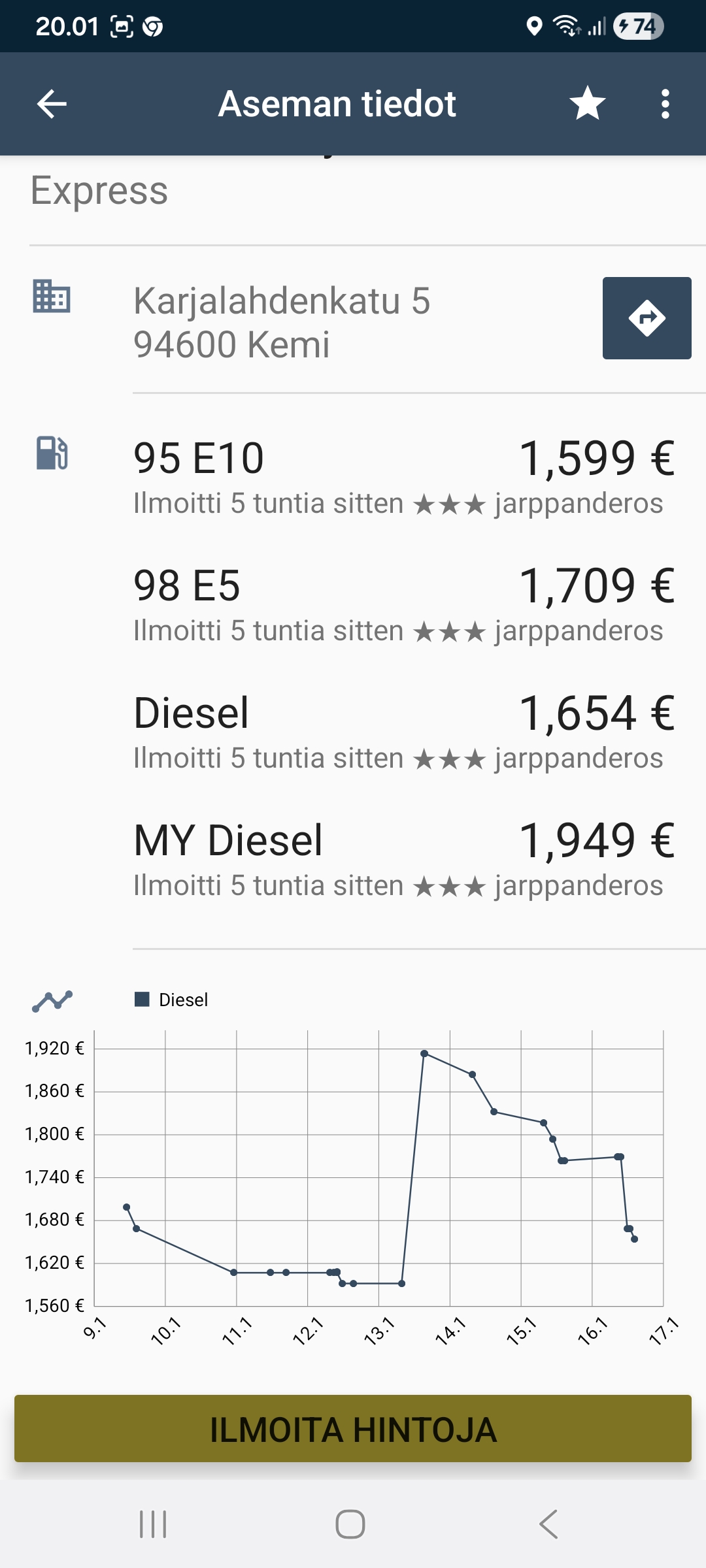Tap jarppanderos reporter under 95 E10

tap(579, 504)
